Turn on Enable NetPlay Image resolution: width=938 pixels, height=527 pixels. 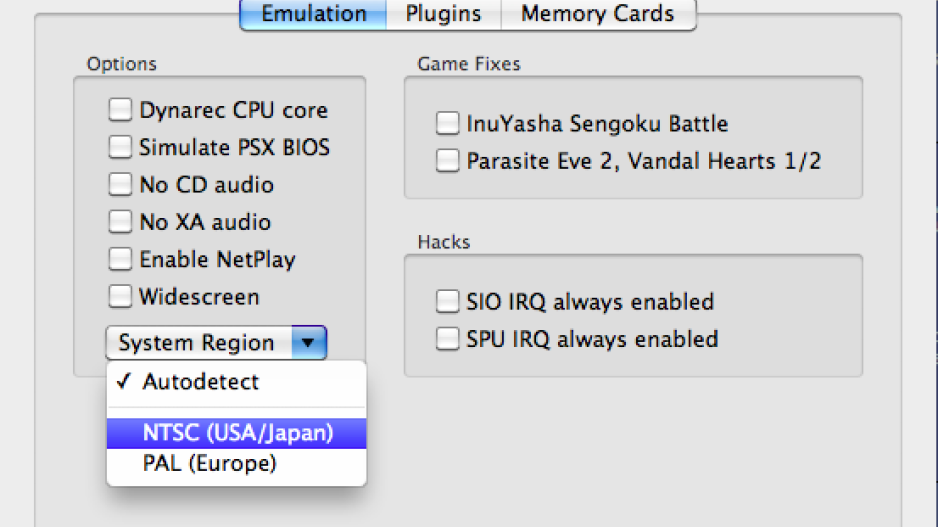(120, 259)
